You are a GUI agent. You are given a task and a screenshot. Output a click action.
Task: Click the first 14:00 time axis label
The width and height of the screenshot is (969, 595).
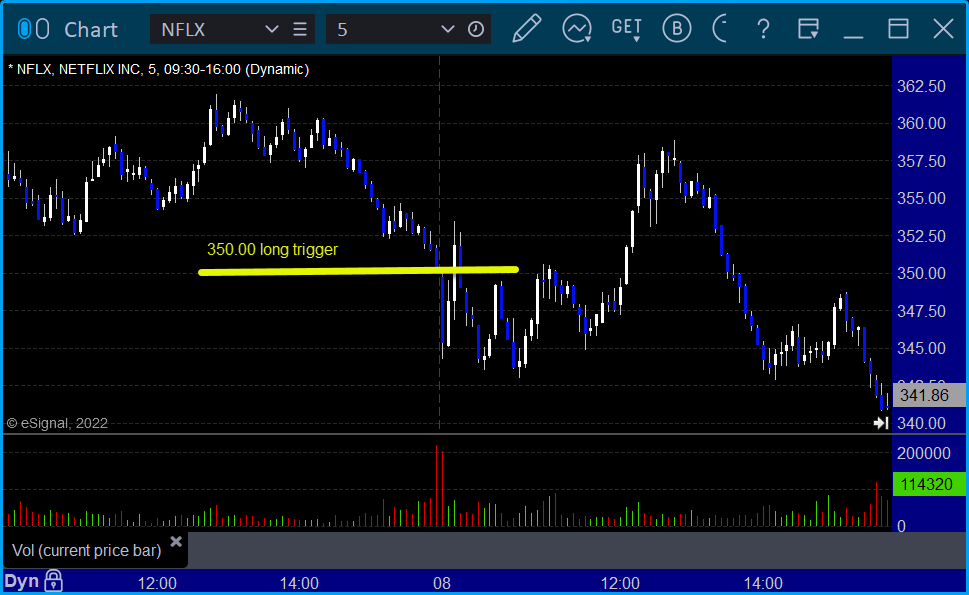[299, 583]
